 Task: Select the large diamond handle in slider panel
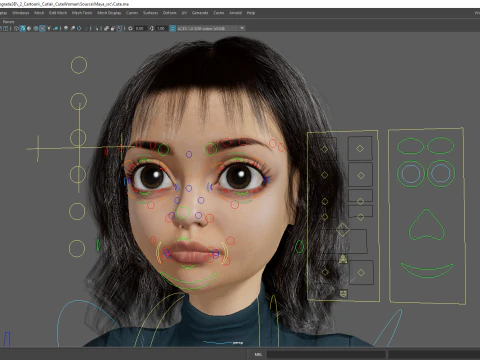pyautogui.click(x=343, y=230)
